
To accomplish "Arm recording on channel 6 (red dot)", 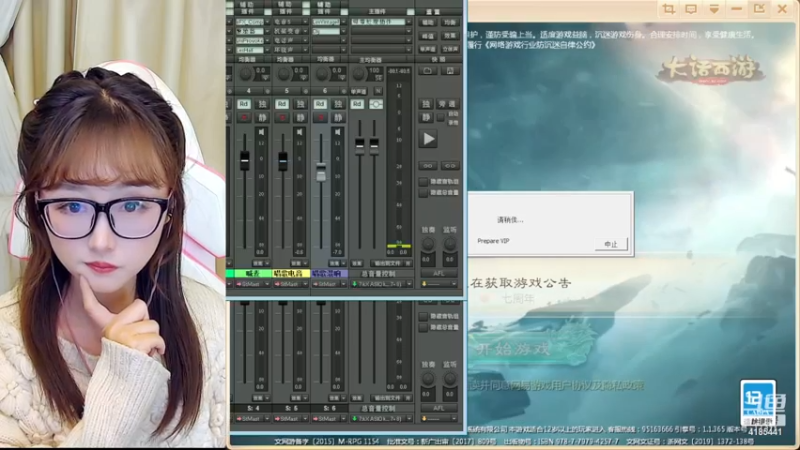I will click(320, 118).
